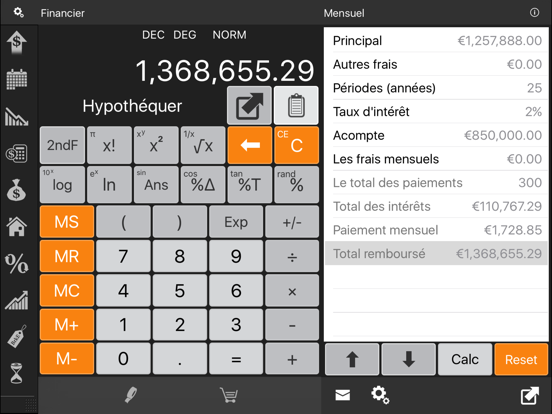Click the envelope mail icon
This screenshot has width=552, height=414.
[343, 395]
